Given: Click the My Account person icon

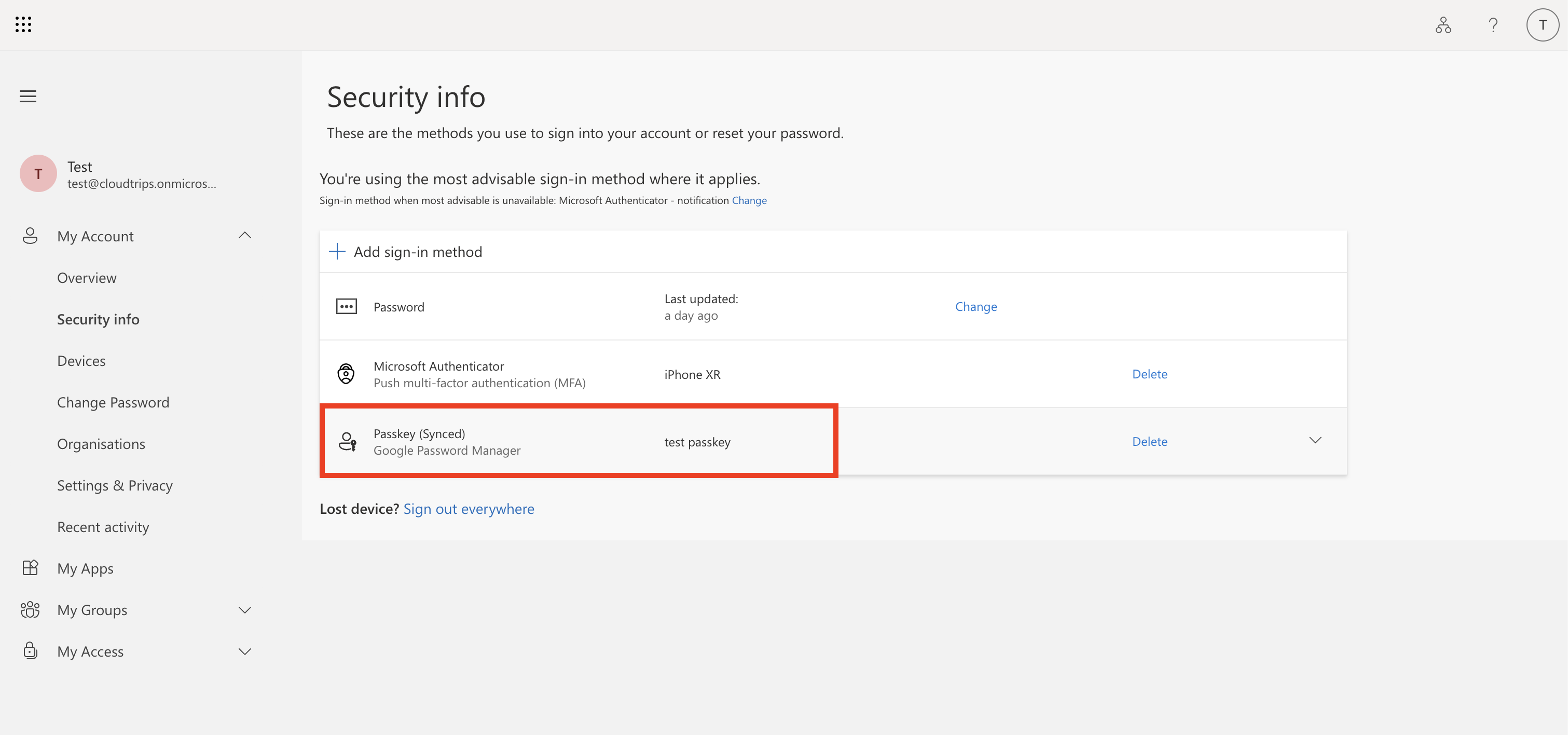Looking at the screenshot, I should pos(30,236).
